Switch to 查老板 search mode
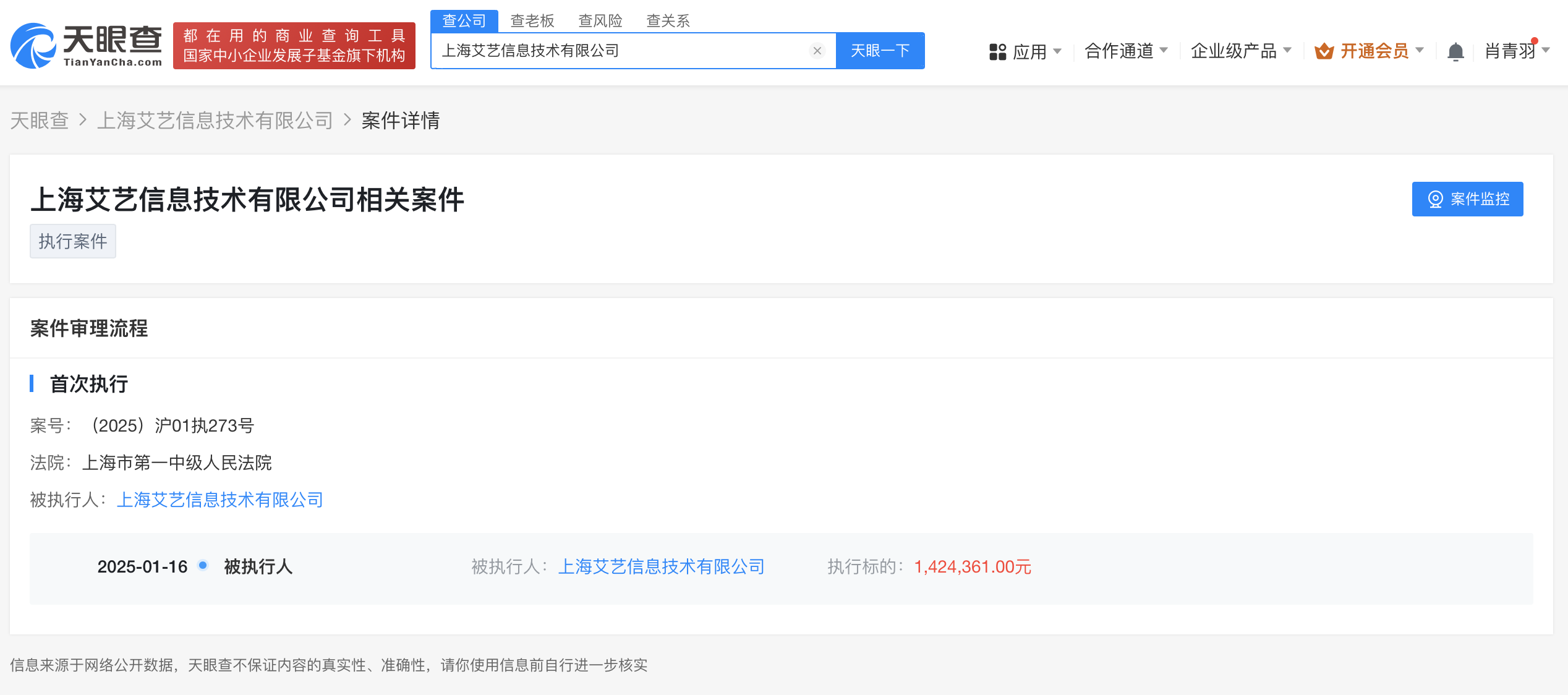The height and width of the screenshot is (695, 1568). coord(532,20)
